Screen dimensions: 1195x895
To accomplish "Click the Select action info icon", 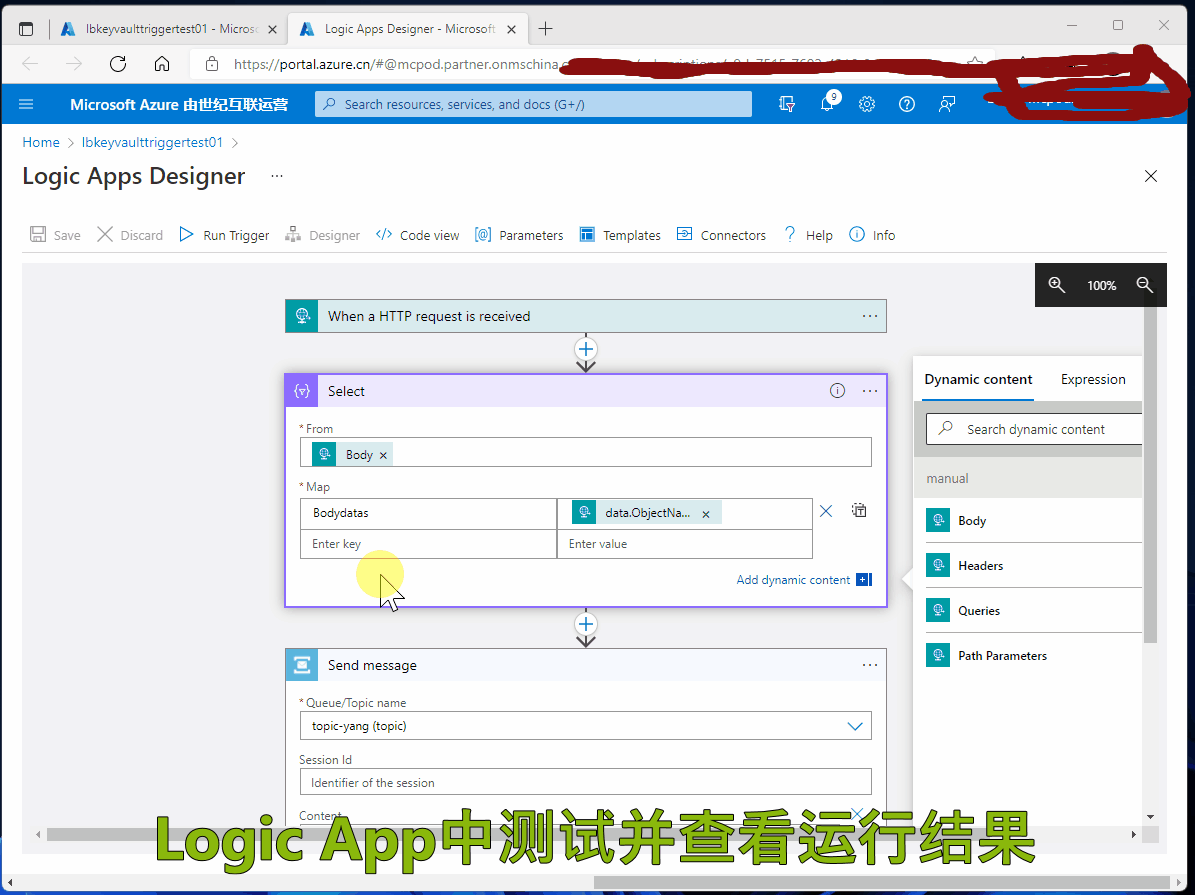I will coord(838,391).
